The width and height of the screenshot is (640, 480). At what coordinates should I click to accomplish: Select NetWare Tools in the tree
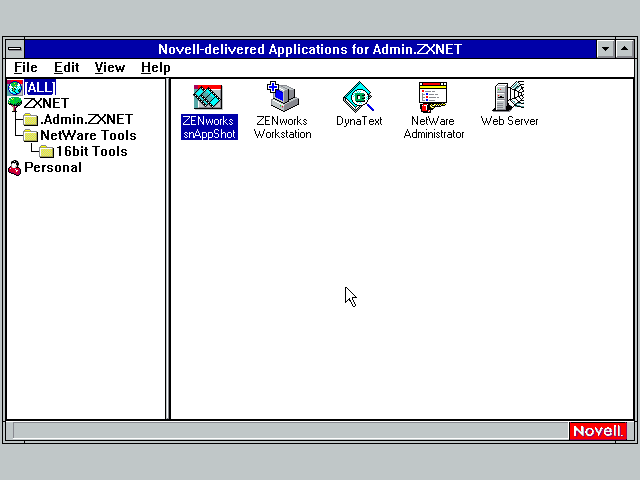click(88, 135)
